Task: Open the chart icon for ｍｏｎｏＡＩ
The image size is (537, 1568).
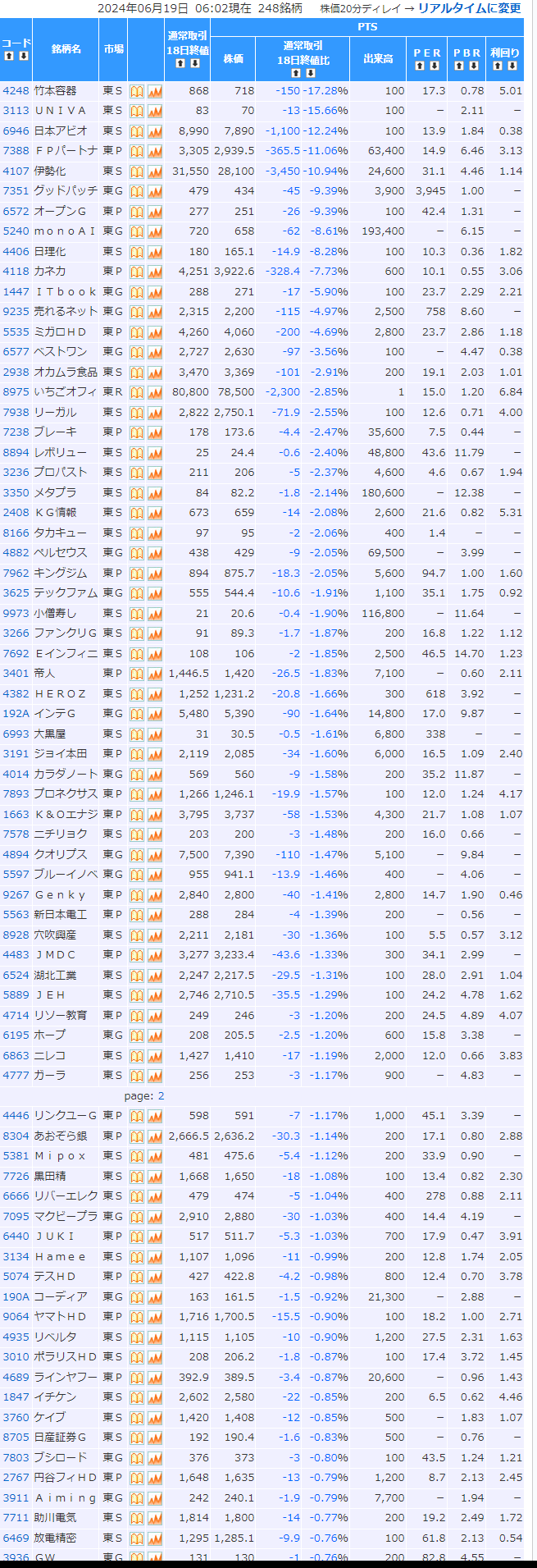Action: pos(155,231)
